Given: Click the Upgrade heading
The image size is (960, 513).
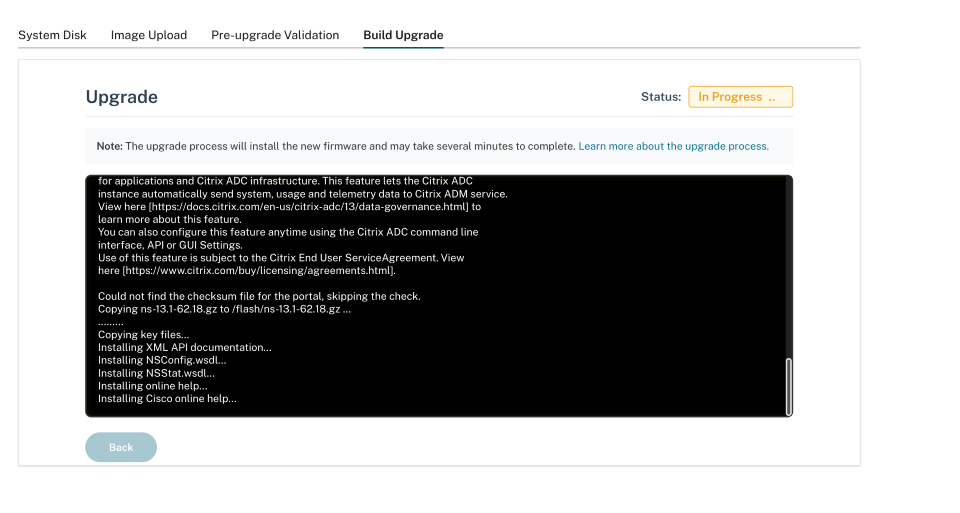Looking at the screenshot, I should (x=122, y=97).
